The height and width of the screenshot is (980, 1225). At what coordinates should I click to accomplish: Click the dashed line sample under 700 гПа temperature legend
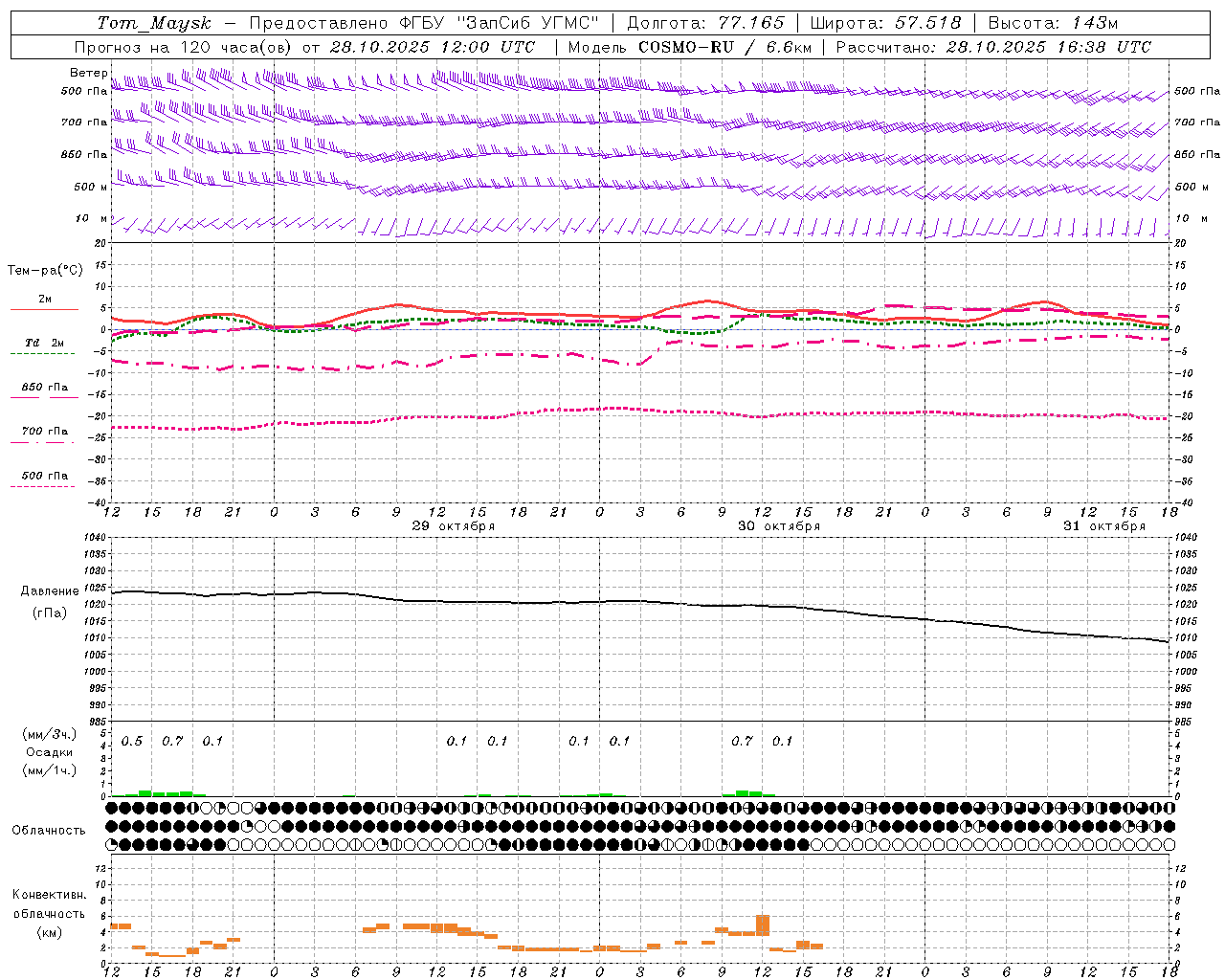coord(42,442)
